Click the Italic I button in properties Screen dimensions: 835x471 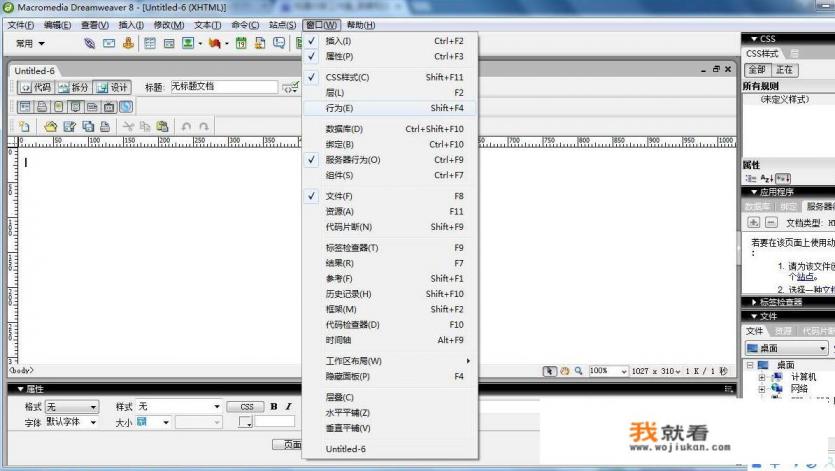(x=288, y=407)
